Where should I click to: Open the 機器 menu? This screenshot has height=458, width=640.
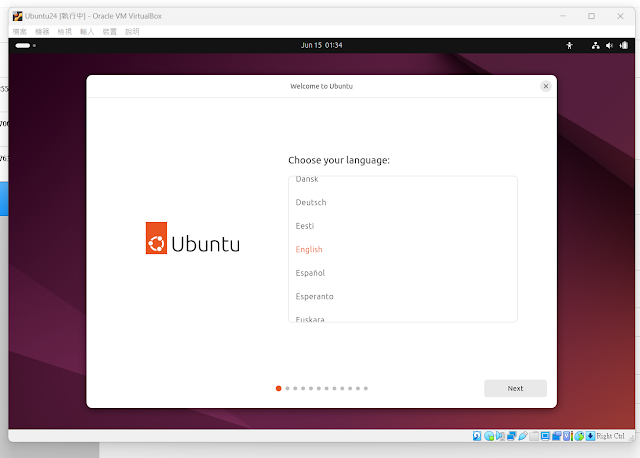coord(42,31)
